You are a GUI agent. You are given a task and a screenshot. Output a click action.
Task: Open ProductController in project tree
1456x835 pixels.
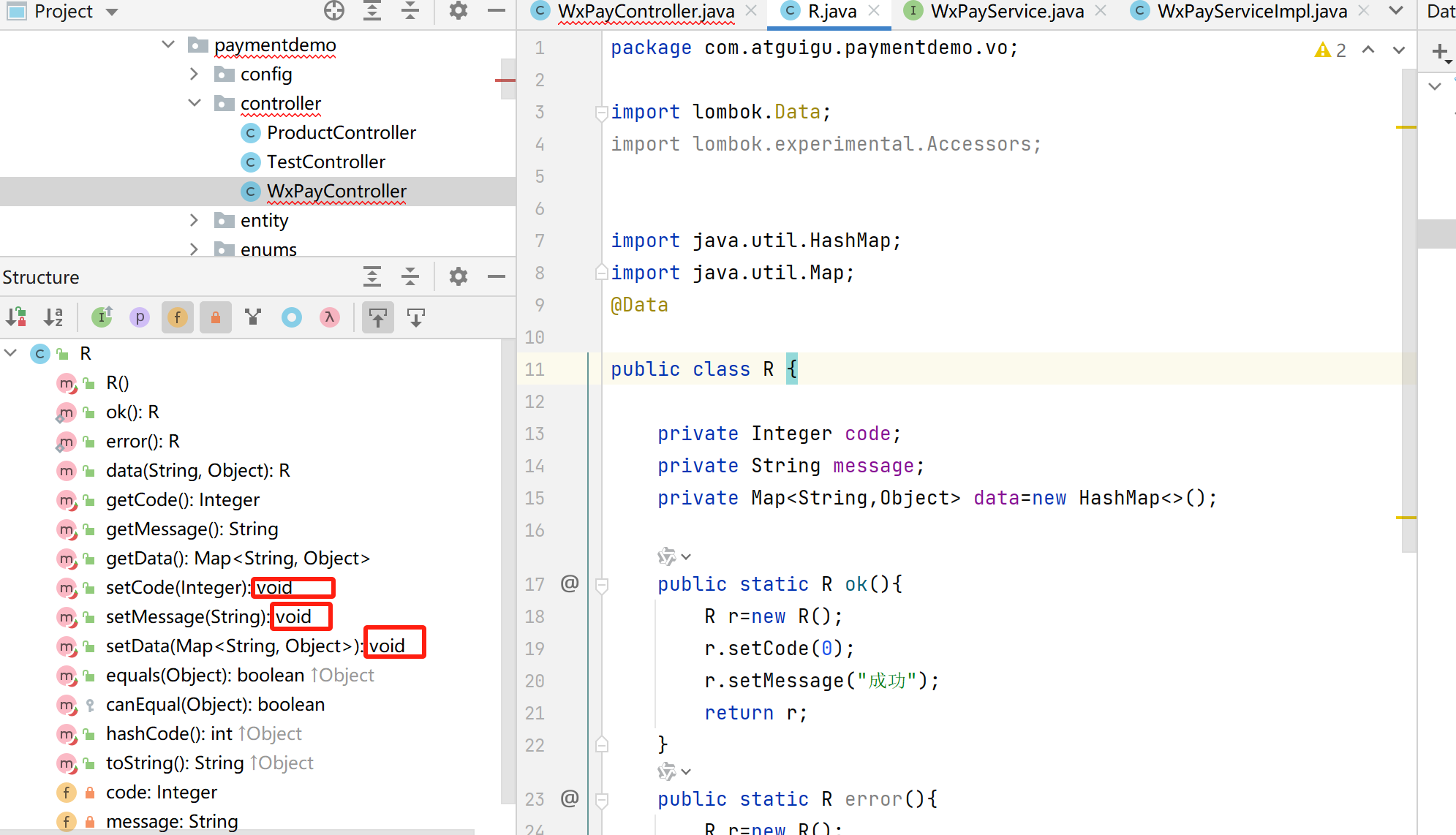(x=341, y=132)
